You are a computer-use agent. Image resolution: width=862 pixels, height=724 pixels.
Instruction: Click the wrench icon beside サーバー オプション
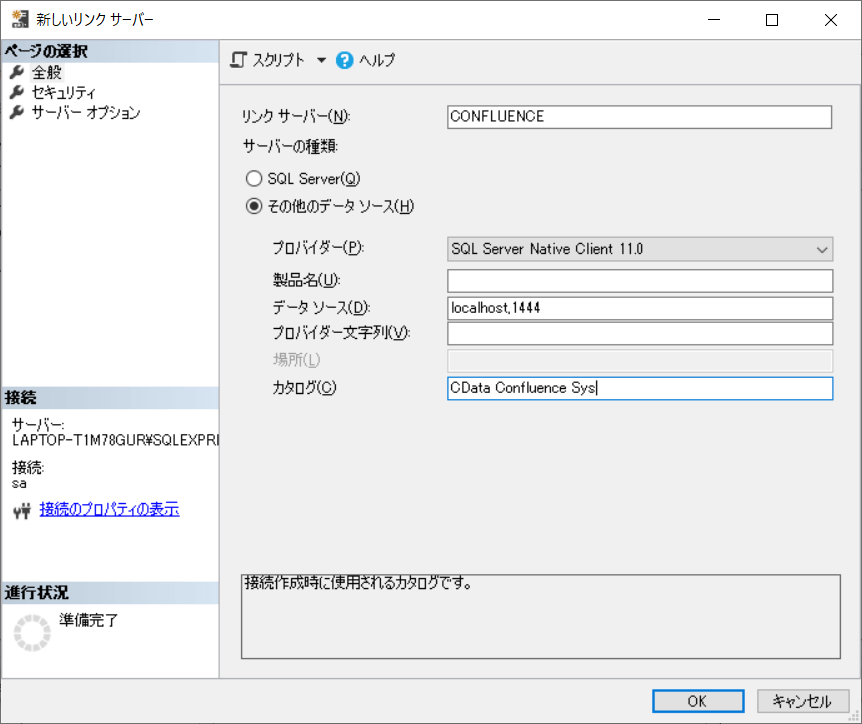(x=17, y=113)
